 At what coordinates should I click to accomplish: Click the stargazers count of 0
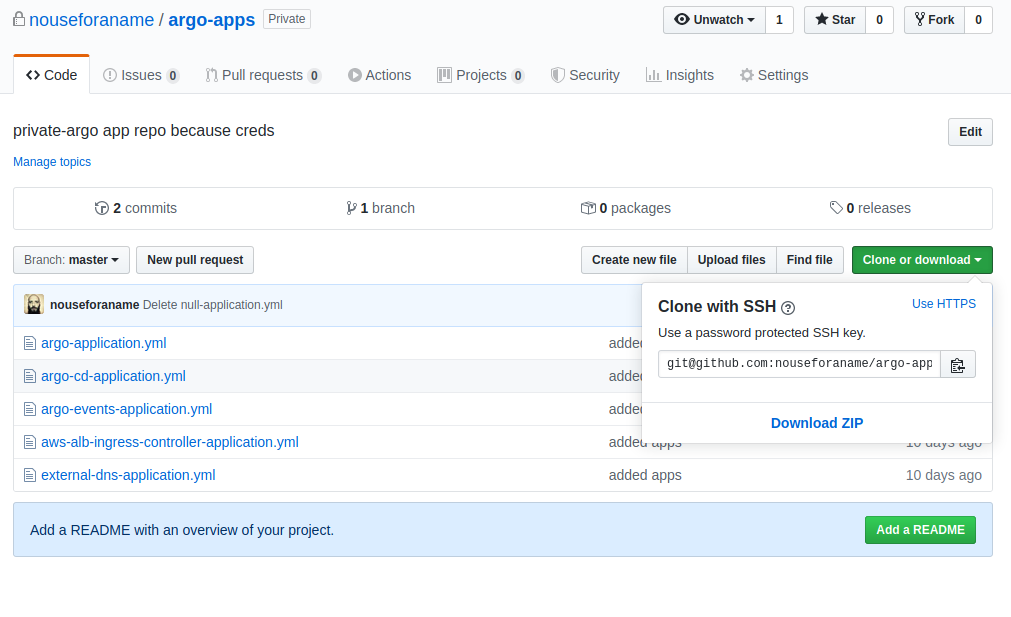(879, 20)
